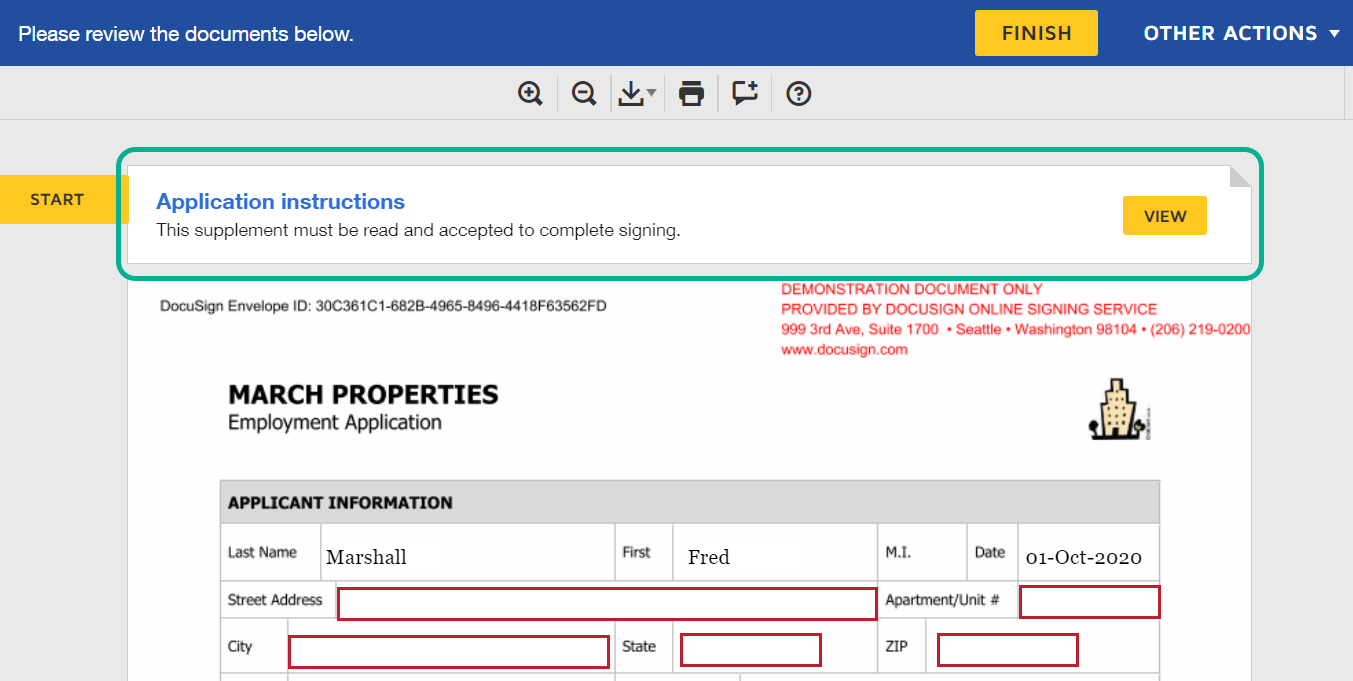
Task: Click the ZIP code field
Action: pyautogui.click(x=1007, y=650)
